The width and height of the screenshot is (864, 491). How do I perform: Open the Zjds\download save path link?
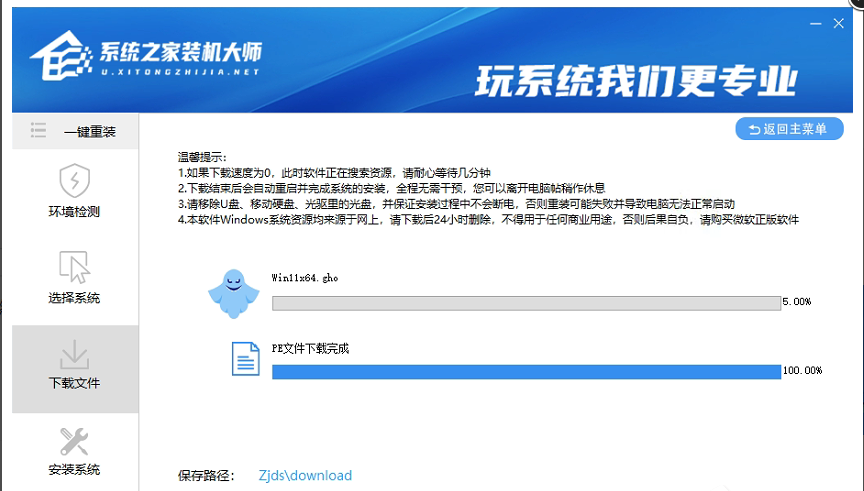click(x=305, y=476)
